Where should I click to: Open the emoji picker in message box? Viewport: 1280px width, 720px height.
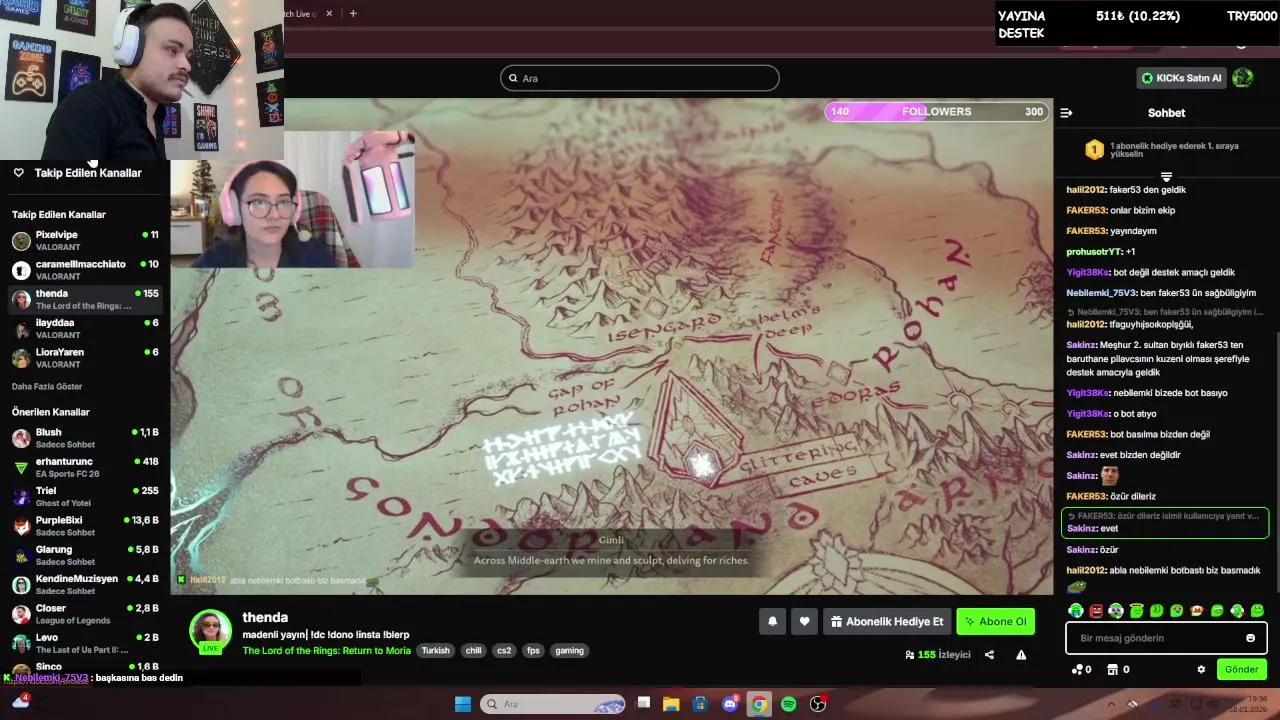(x=1250, y=638)
